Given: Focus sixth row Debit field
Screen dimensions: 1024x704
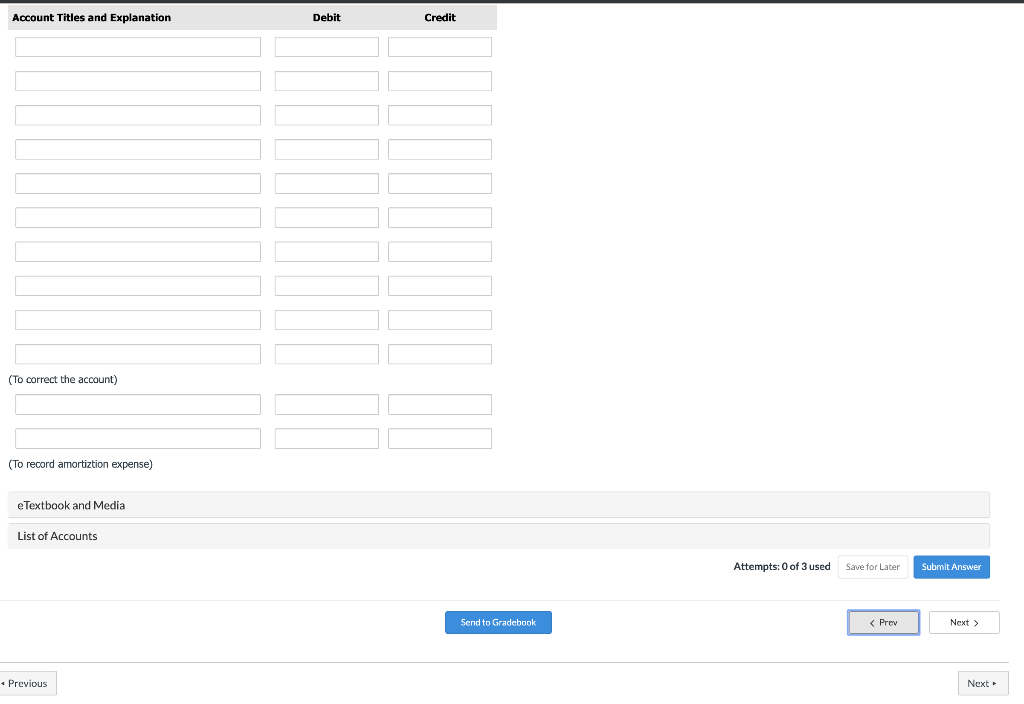Looking at the screenshot, I should 327,217.
